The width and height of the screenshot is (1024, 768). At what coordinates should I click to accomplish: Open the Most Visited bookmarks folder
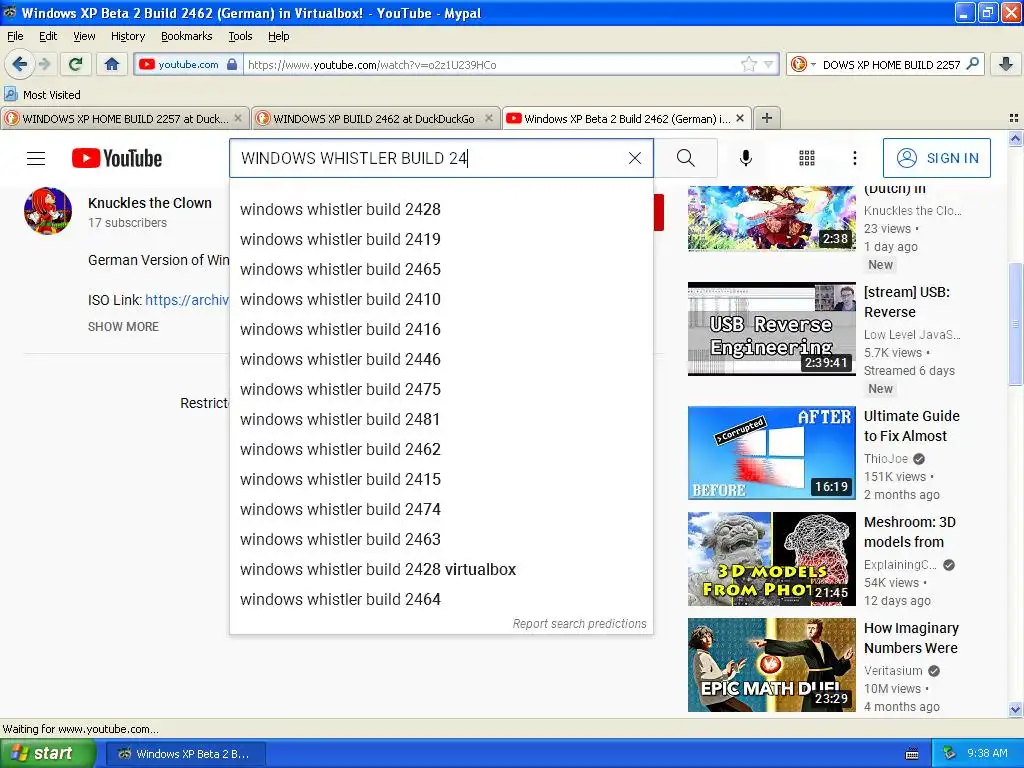(43, 95)
